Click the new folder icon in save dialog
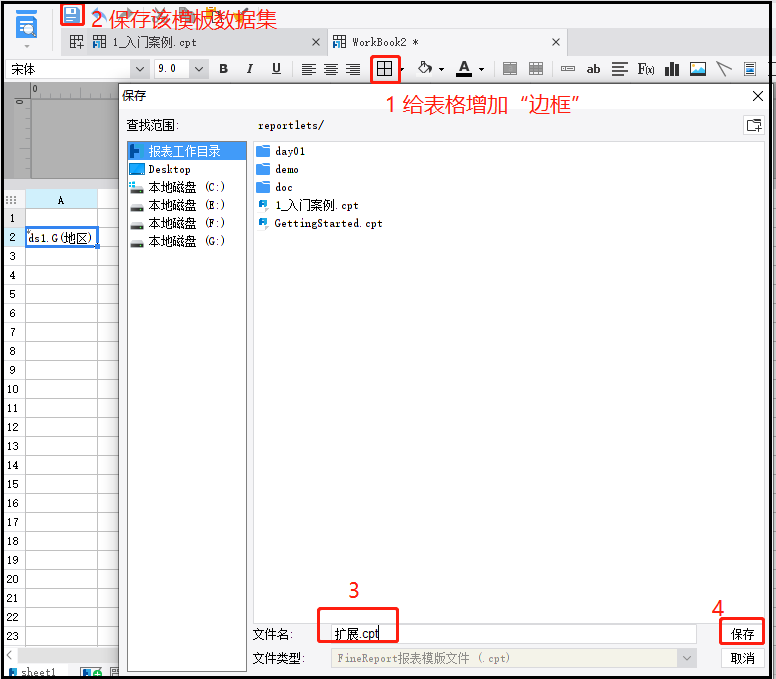The height and width of the screenshot is (679, 776). [x=754, y=125]
